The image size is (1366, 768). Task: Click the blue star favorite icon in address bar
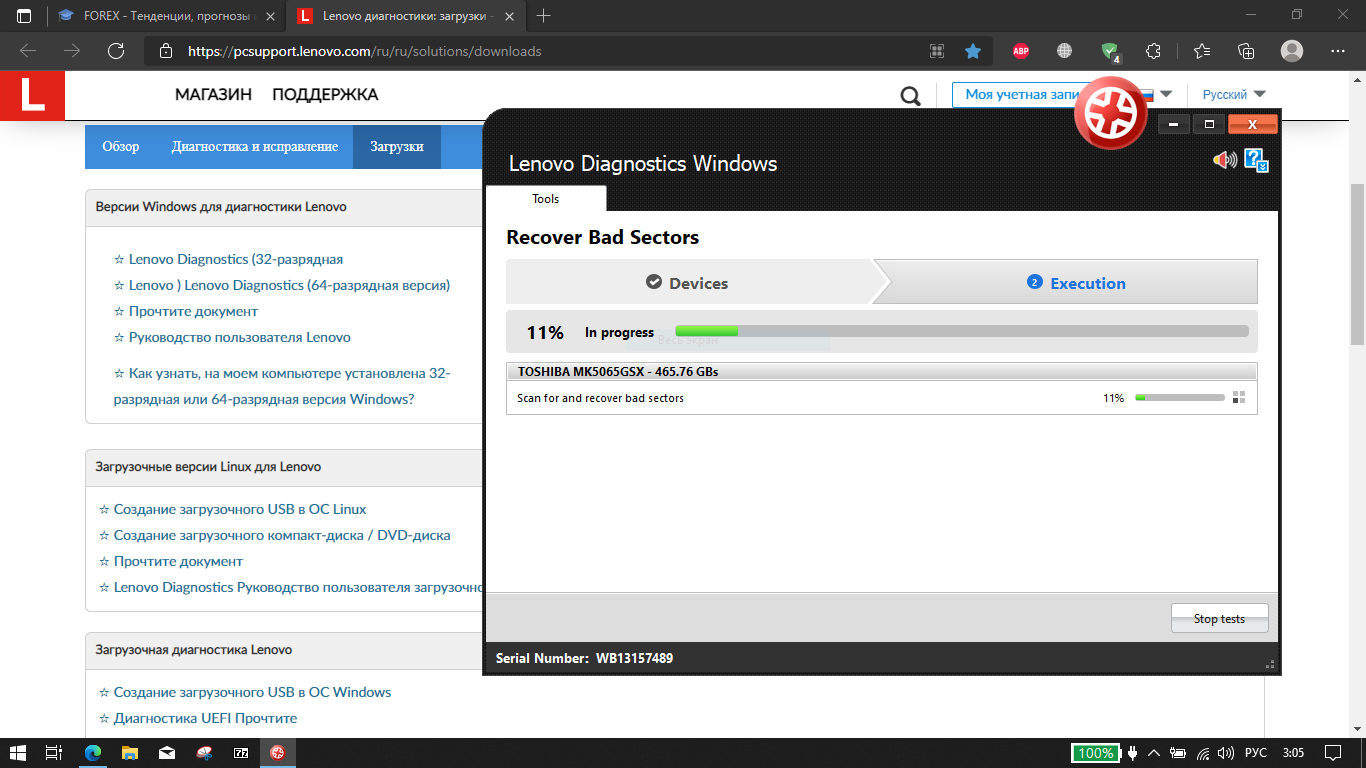coord(972,51)
